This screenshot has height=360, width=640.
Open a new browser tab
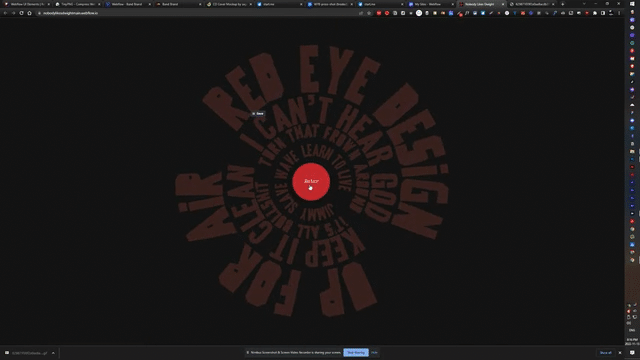(562, 4)
